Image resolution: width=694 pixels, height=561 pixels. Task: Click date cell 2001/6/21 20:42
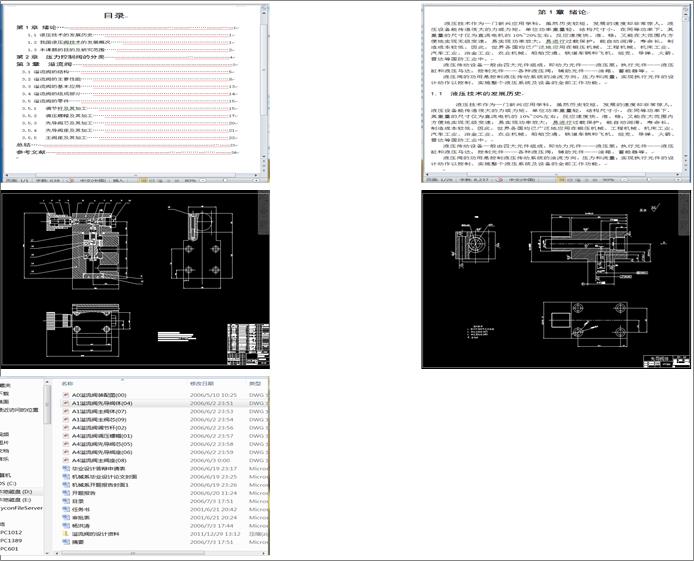[213, 509]
